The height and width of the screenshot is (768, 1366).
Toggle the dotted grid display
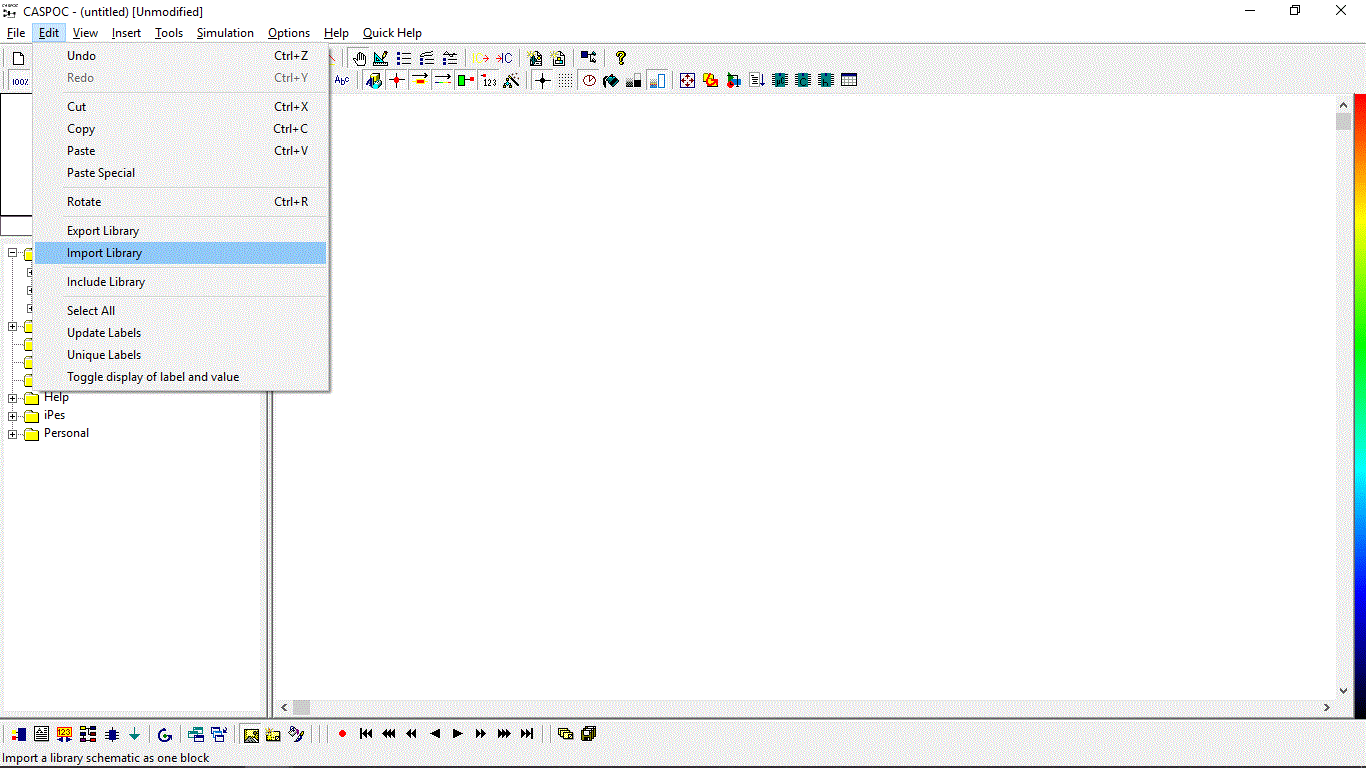566,80
